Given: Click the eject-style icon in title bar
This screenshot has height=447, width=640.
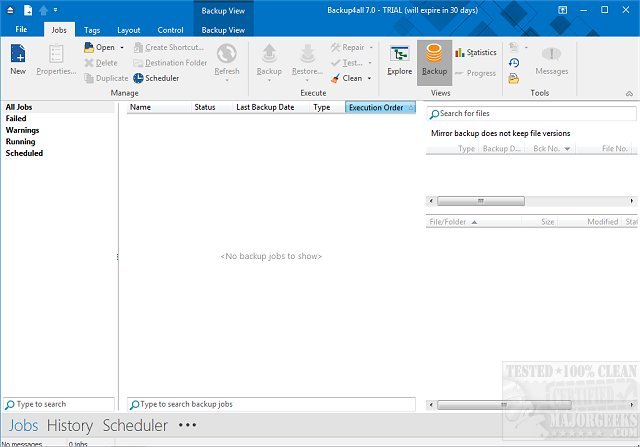Looking at the screenshot, I should click(10, 11).
